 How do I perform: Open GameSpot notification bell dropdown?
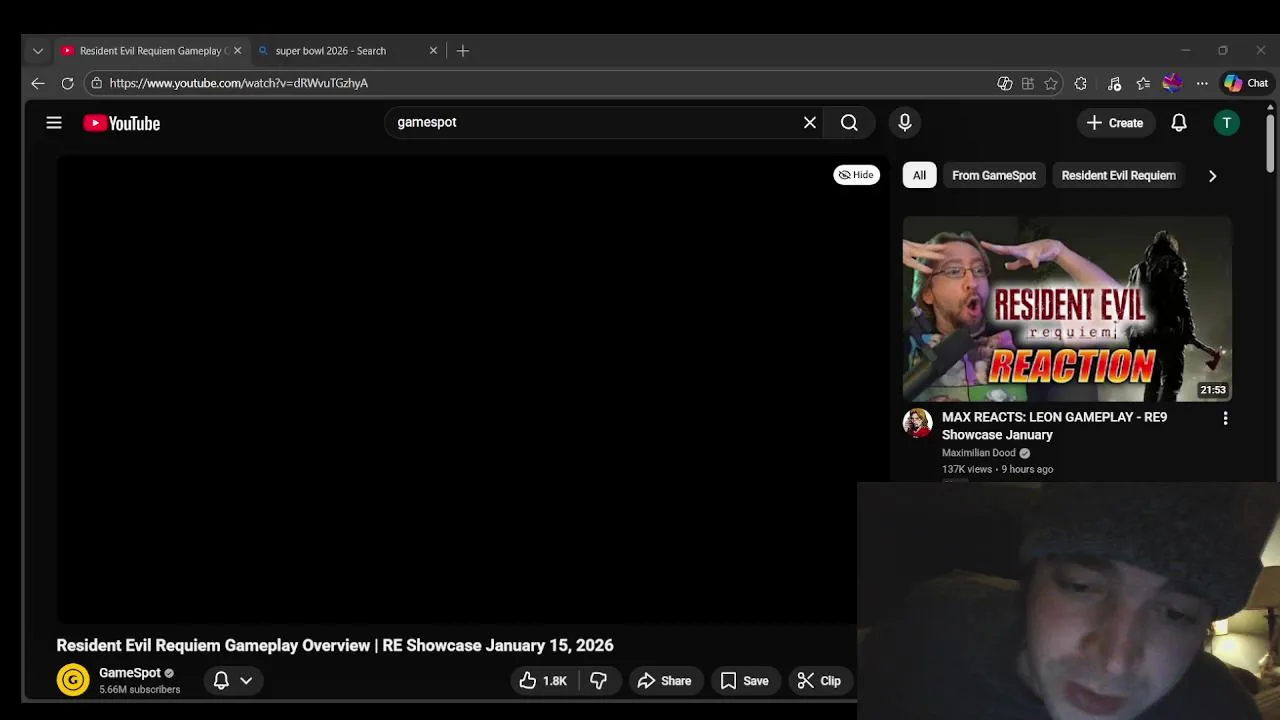(232, 681)
